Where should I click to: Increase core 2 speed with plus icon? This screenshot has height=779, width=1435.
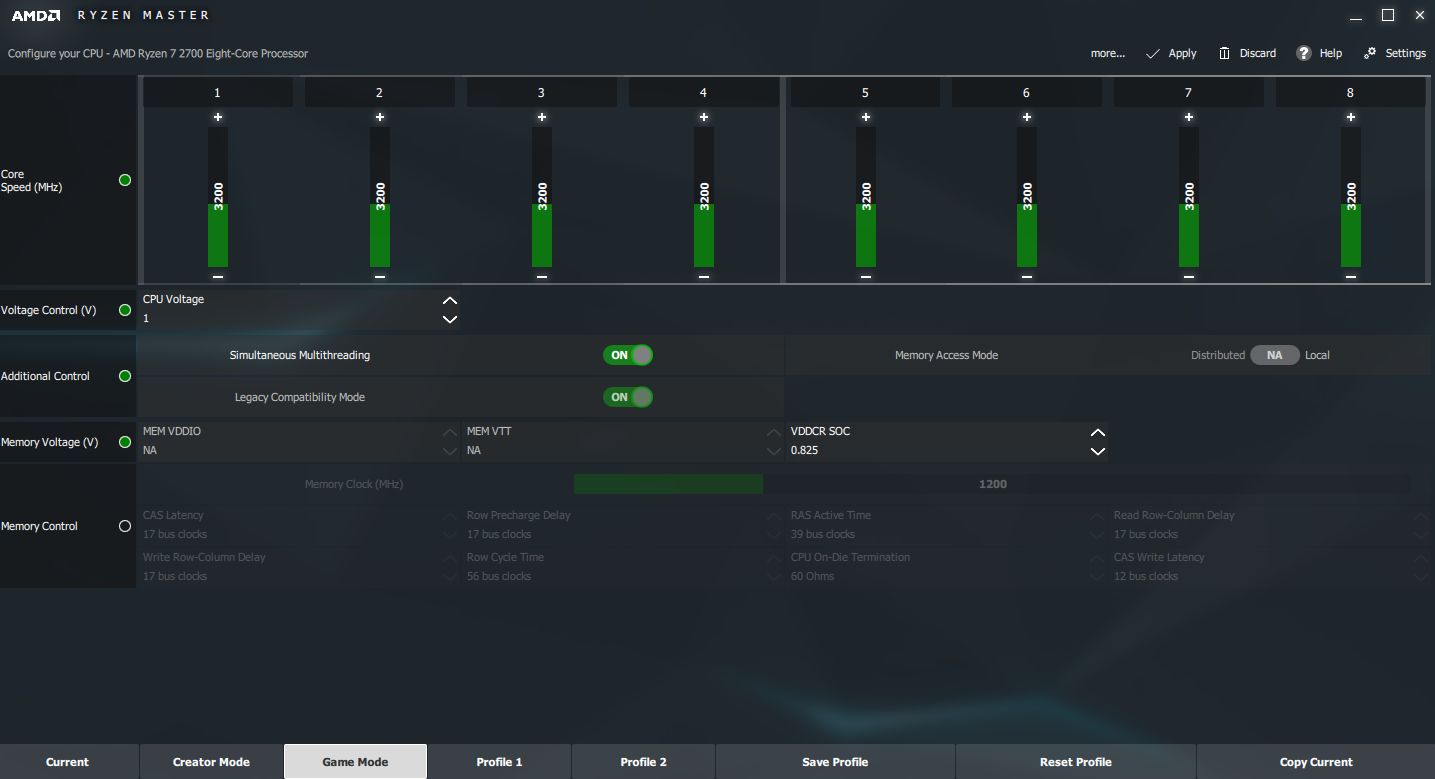click(x=380, y=117)
